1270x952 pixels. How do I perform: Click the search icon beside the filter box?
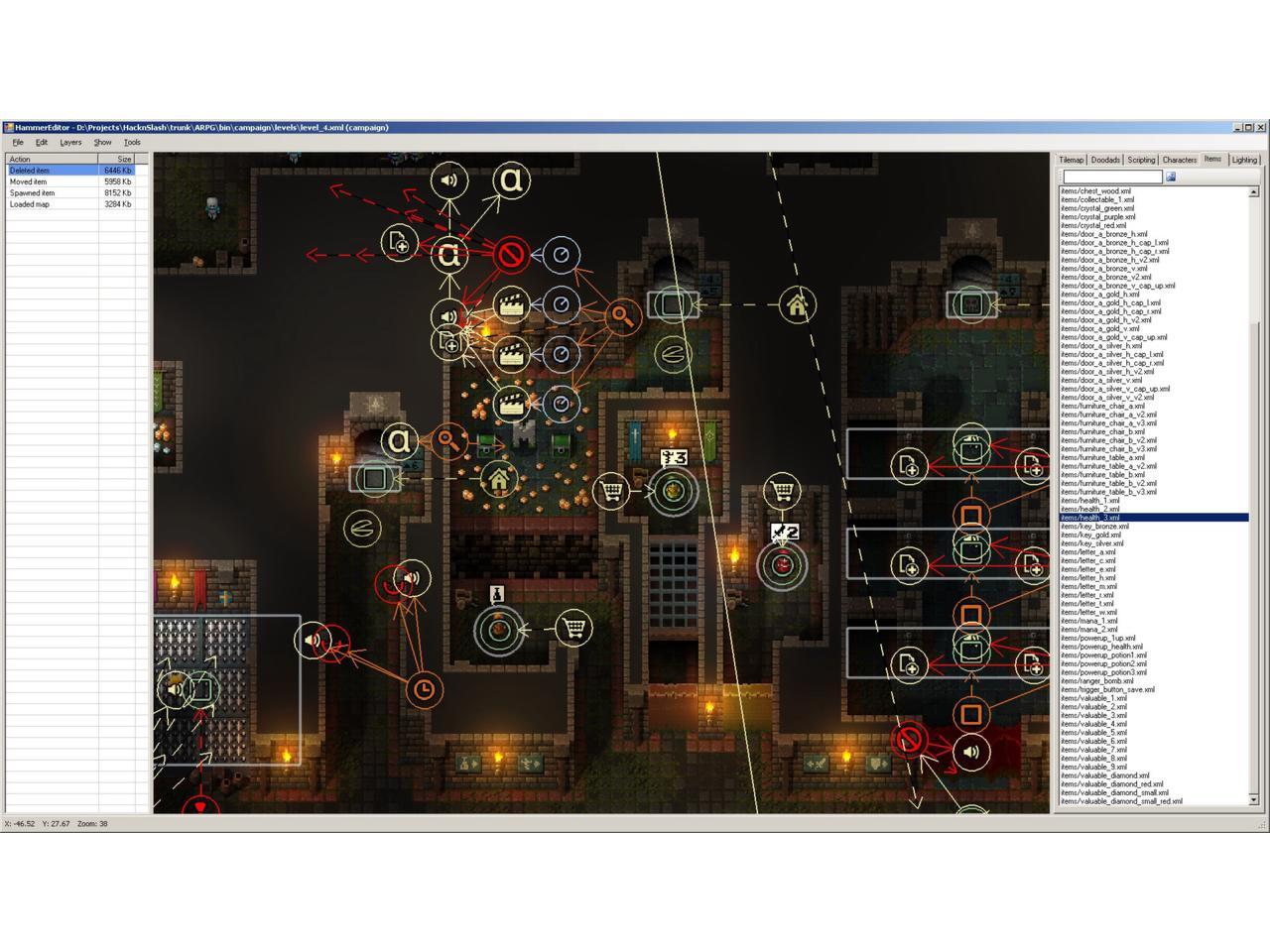(x=1171, y=177)
